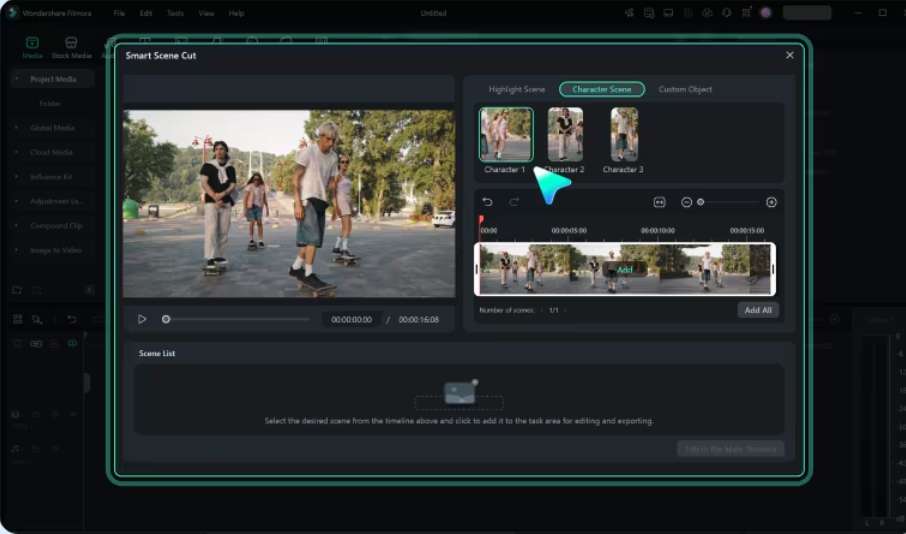The image size is (906, 534).
Task: Expand the Adjustment La... arrow
Action: (x=17, y=201)
